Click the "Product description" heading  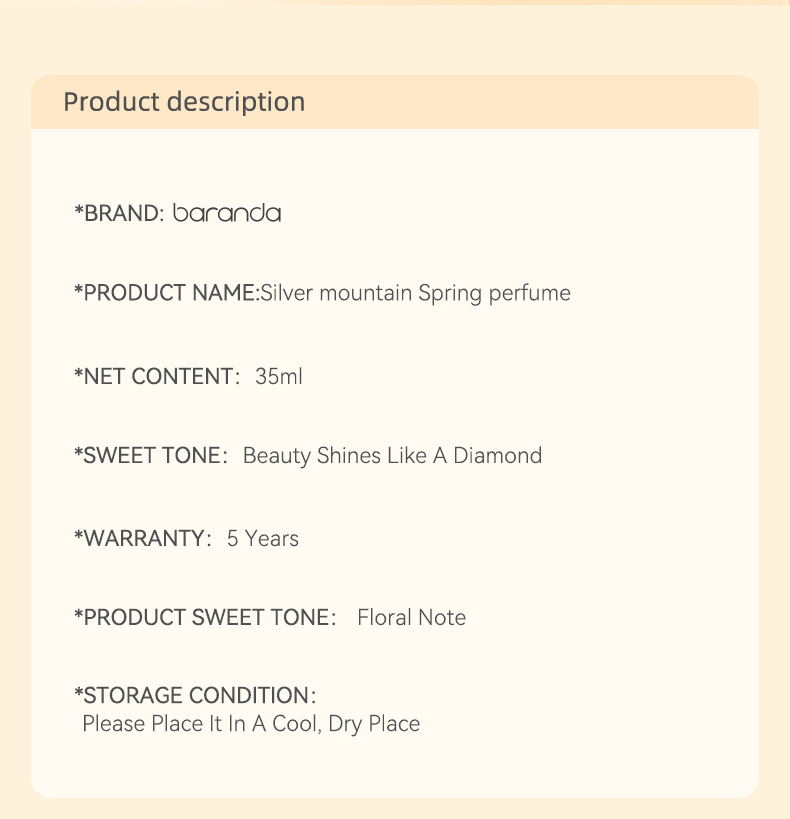[184, 102]
